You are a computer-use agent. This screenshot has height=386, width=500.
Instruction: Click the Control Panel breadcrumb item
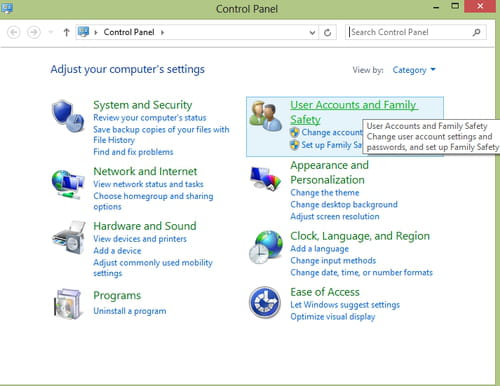(129, 32)
